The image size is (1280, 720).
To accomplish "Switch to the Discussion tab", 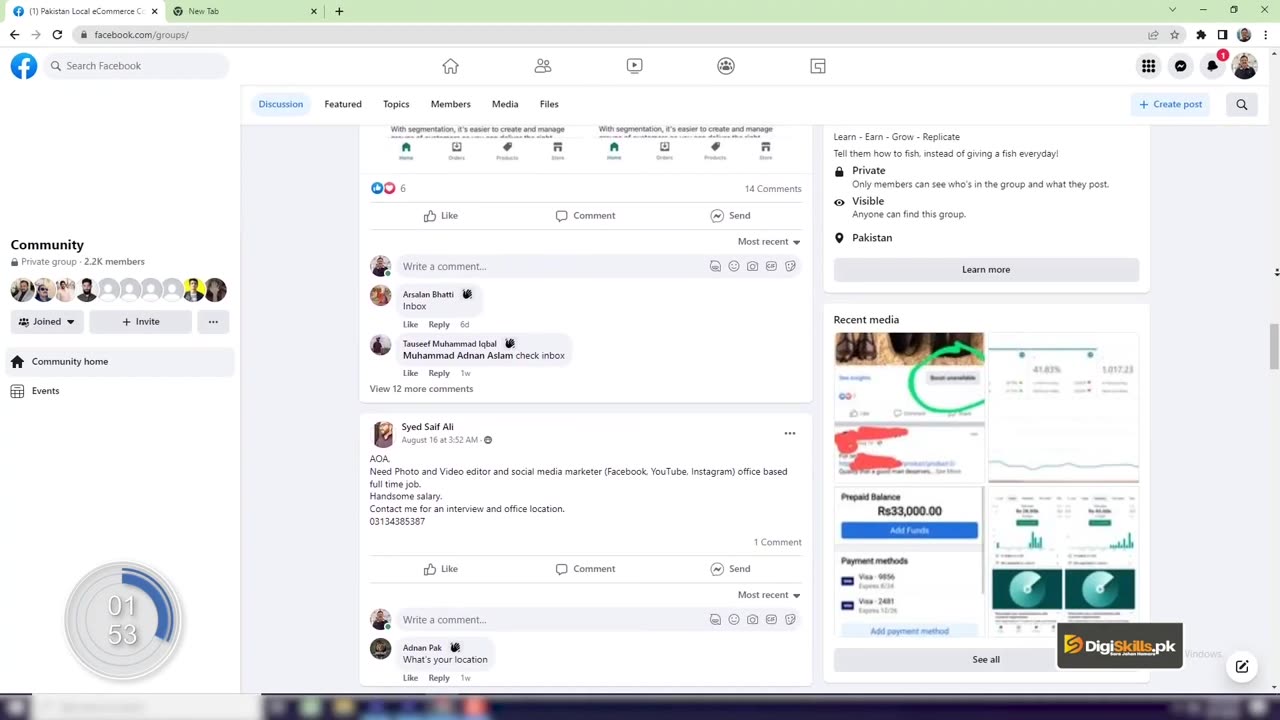I will (x=281, y=104).
